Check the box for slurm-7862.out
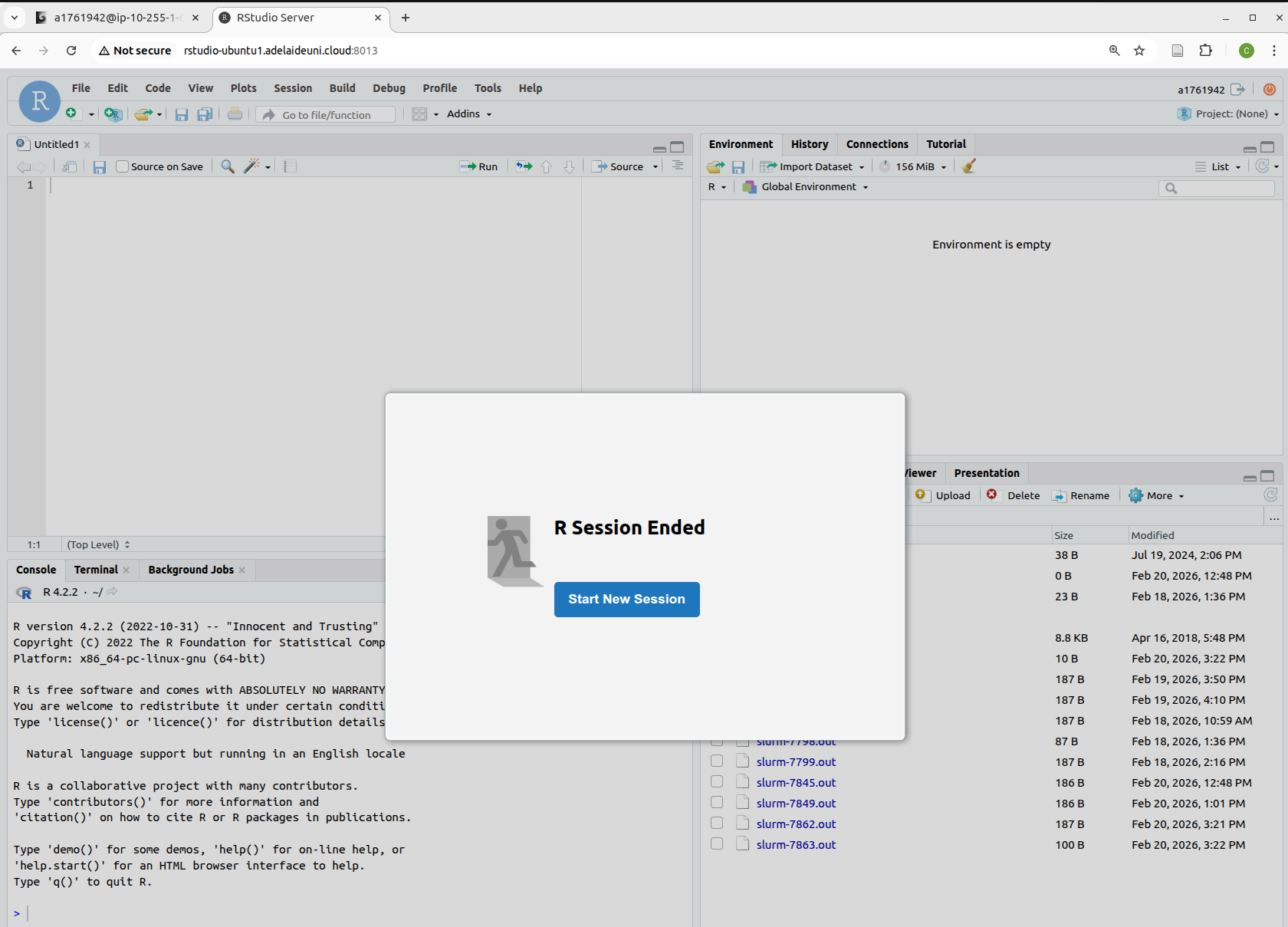The image size is (1288, 927). (x=717, y=823)
